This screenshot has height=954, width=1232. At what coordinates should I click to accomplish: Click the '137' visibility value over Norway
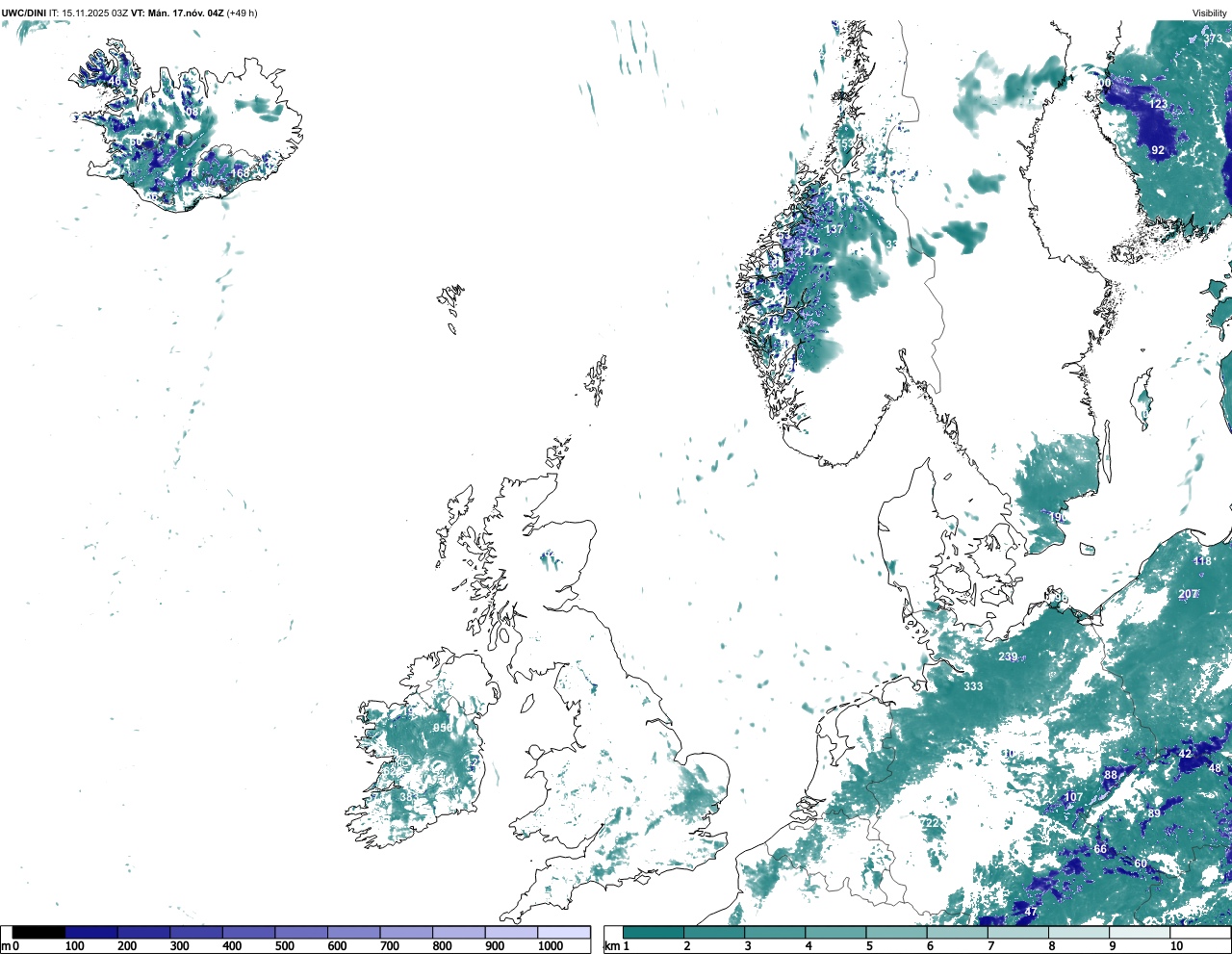tap(834, 229)
